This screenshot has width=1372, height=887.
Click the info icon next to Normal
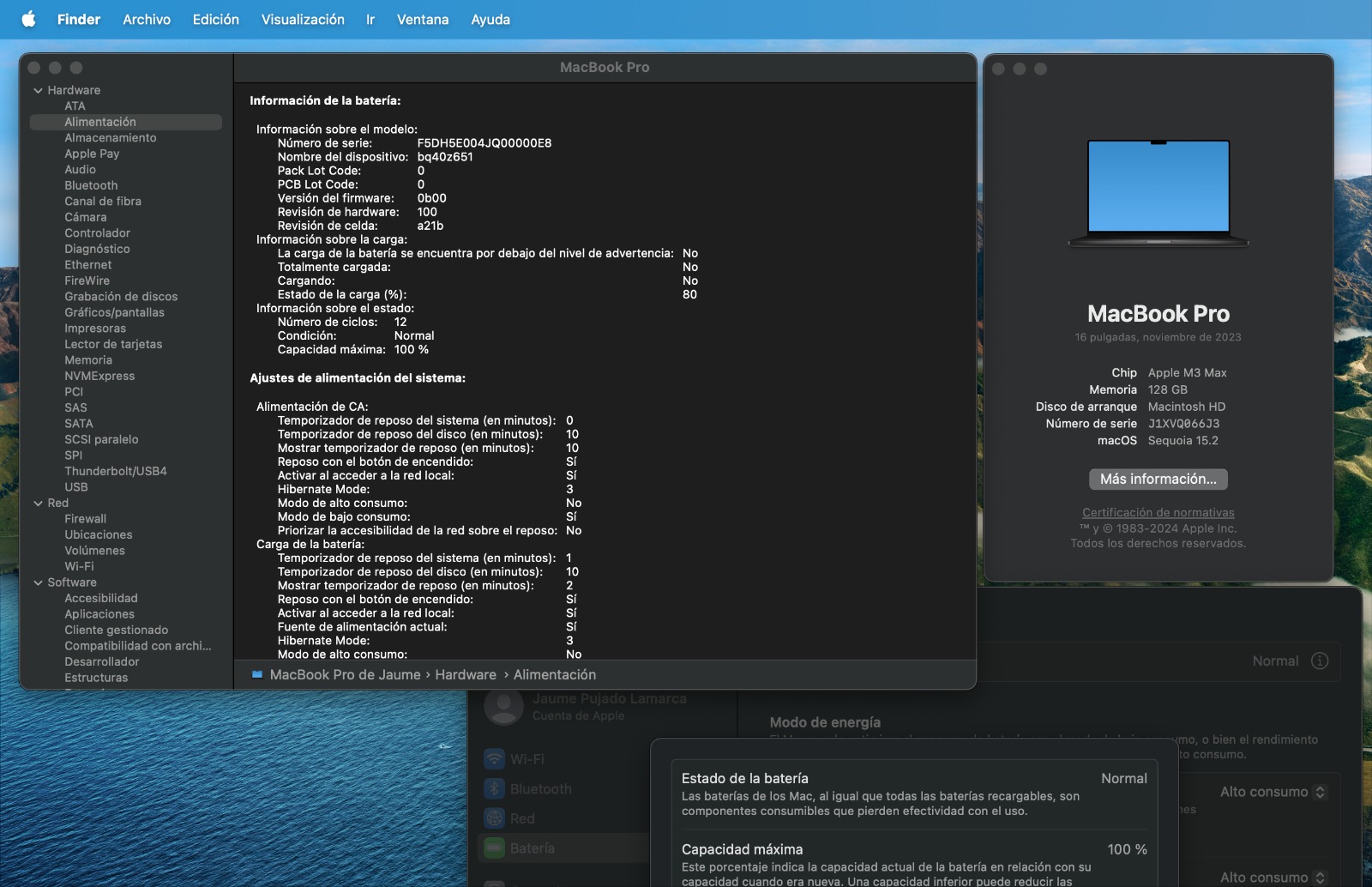pyautogui.click(x=1320, y=661)
